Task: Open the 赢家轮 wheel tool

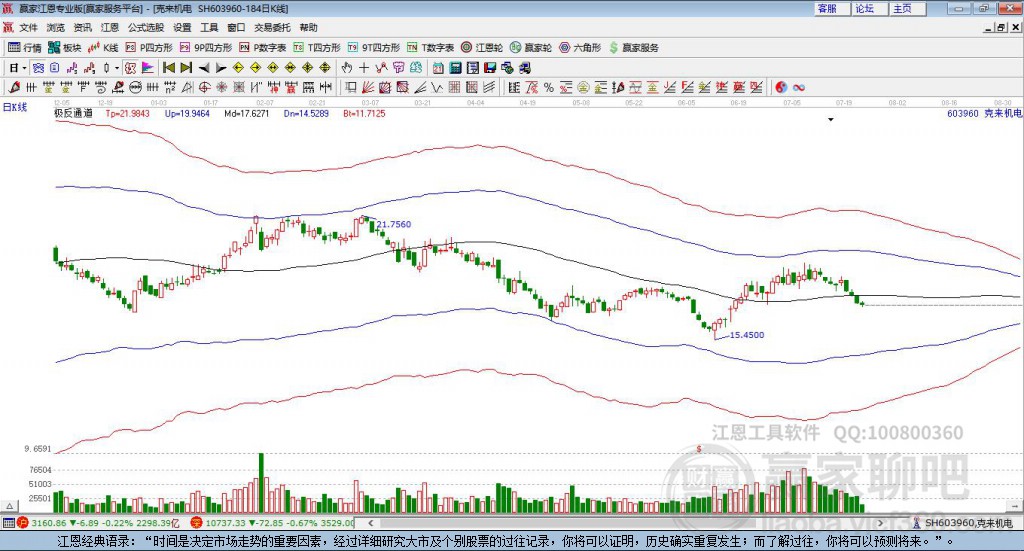Action: pyautogui.click(x=531, y=48)
